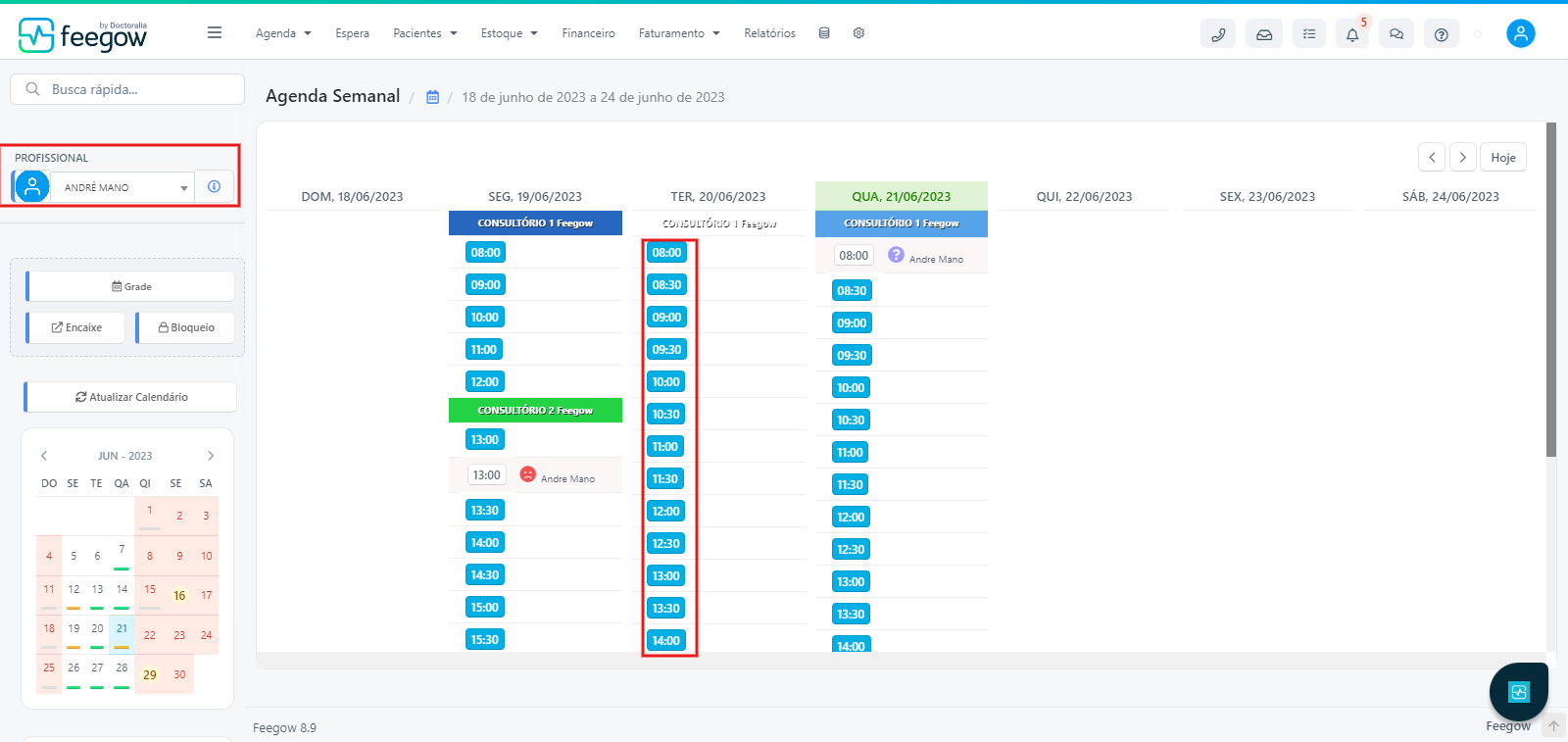Viewport: 1568px width, 742px height.
Task: Select day 7 in mini calendar
Action: tap(122, 554)
